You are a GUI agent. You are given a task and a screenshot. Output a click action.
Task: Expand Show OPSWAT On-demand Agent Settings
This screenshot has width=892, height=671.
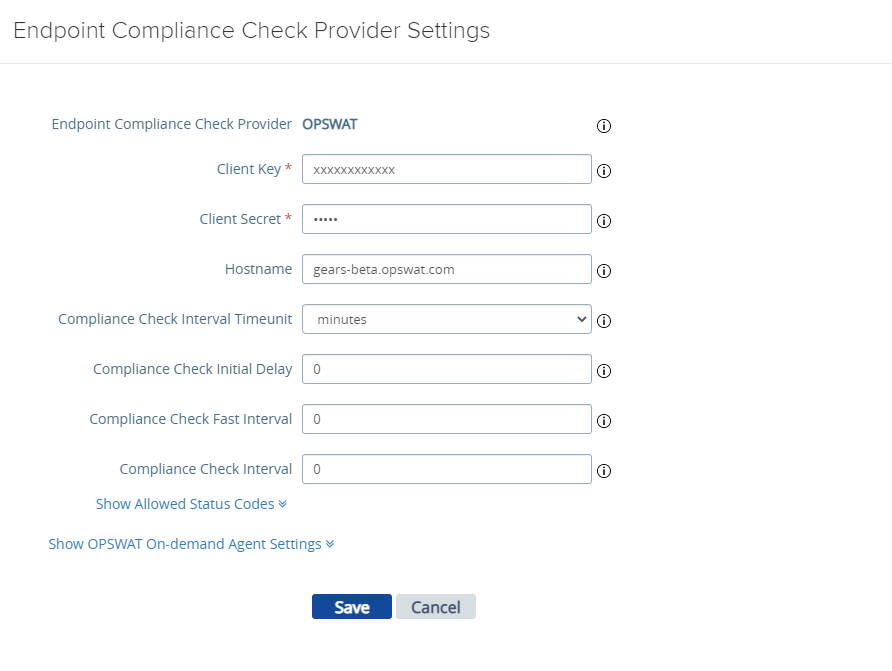point(191,544)
